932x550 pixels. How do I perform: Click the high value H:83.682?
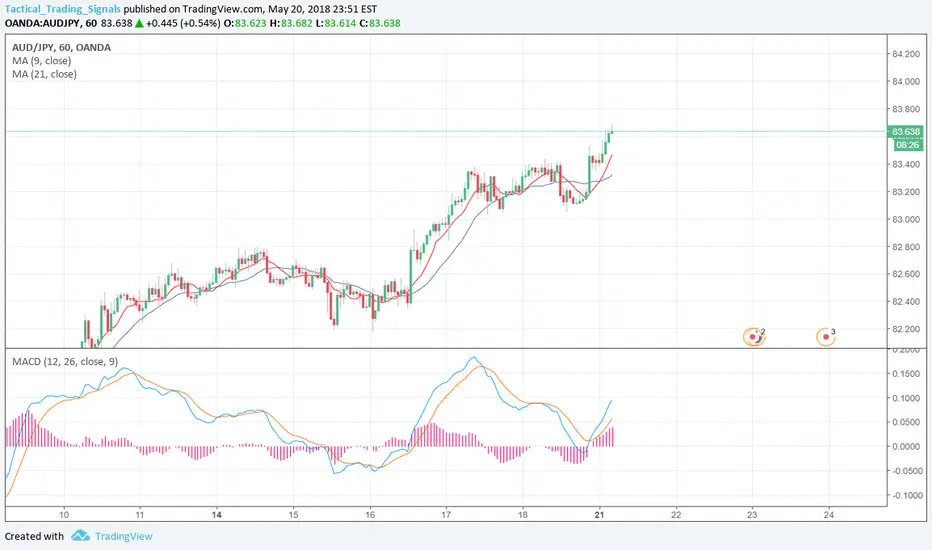[291, 24]
